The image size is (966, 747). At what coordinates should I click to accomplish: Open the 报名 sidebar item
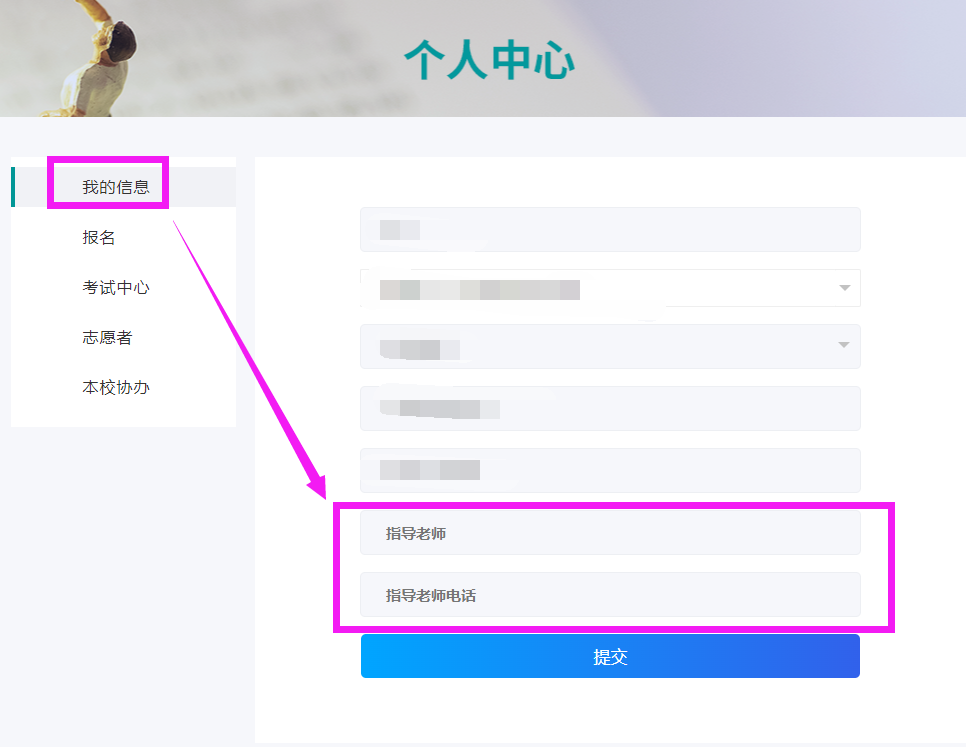tap(99, 237)
